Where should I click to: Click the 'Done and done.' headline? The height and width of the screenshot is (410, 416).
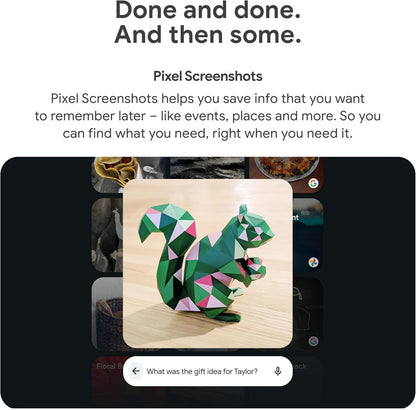point(208,10)
